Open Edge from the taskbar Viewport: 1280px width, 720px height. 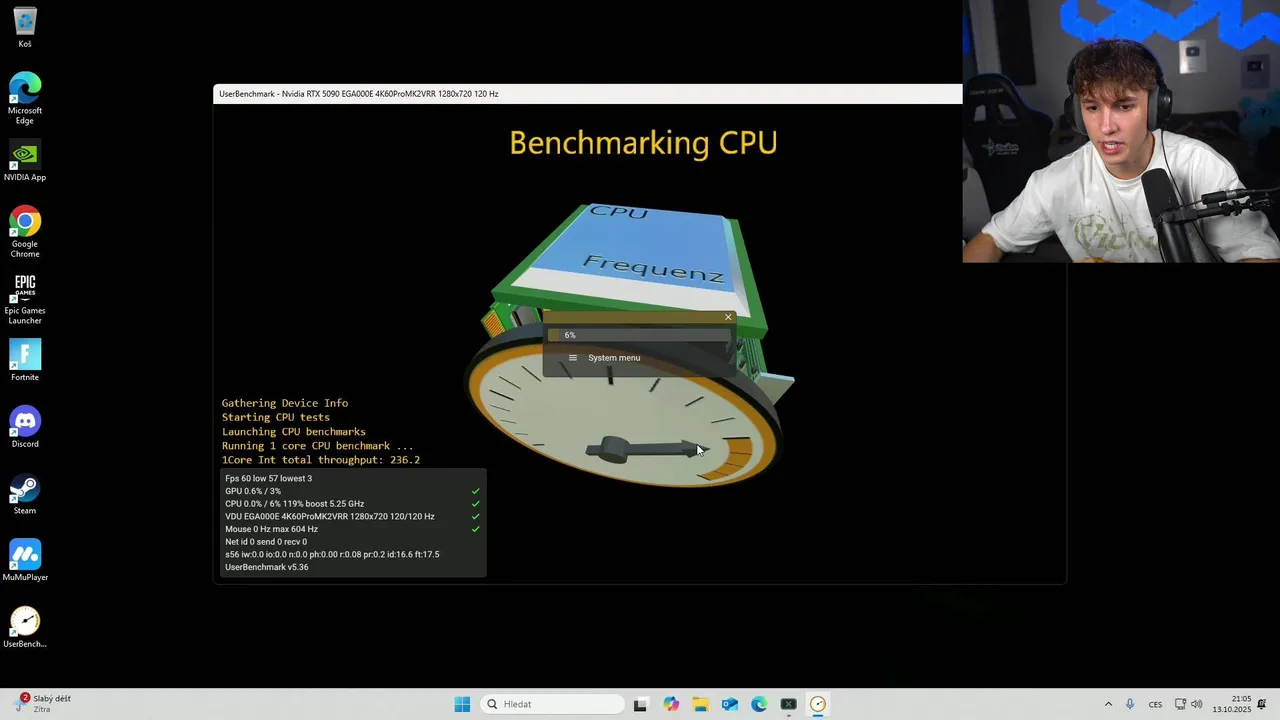759,704
